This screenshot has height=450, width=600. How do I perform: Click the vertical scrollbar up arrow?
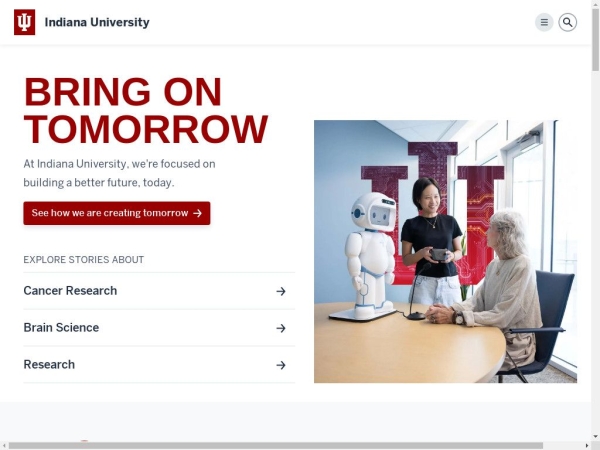point(595,3)
